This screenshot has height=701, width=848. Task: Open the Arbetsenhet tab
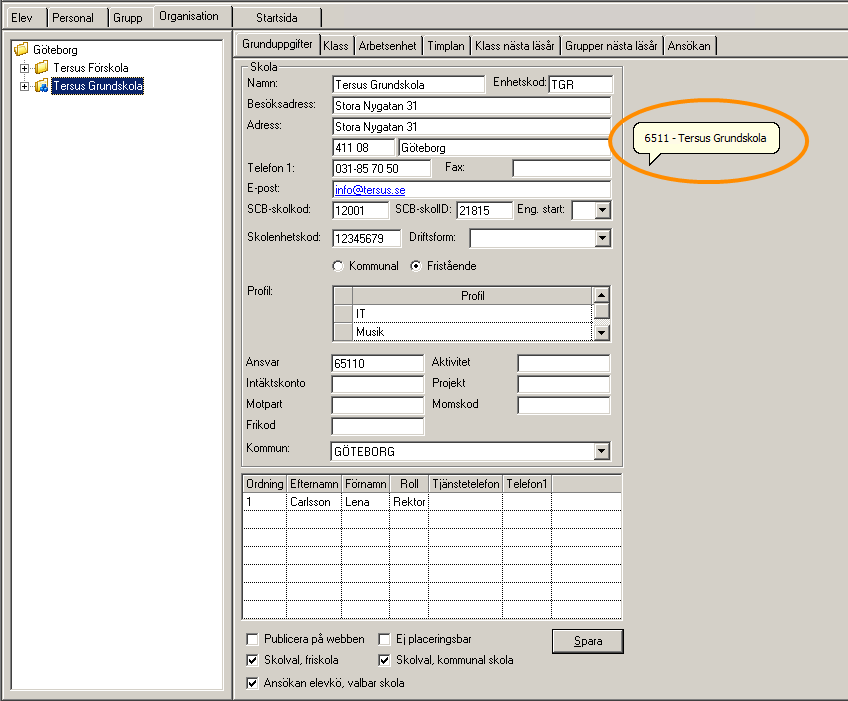pyautogui.click(x=388, y=46)
